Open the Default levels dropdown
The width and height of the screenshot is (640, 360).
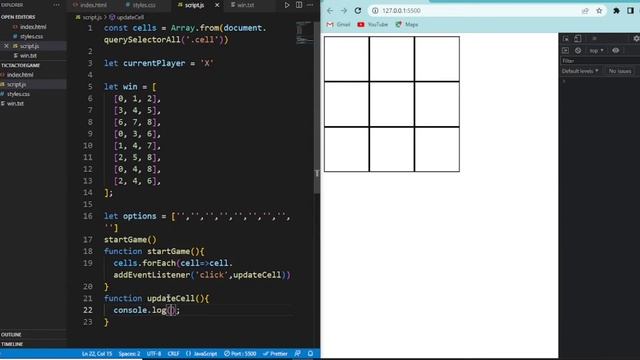580,71
